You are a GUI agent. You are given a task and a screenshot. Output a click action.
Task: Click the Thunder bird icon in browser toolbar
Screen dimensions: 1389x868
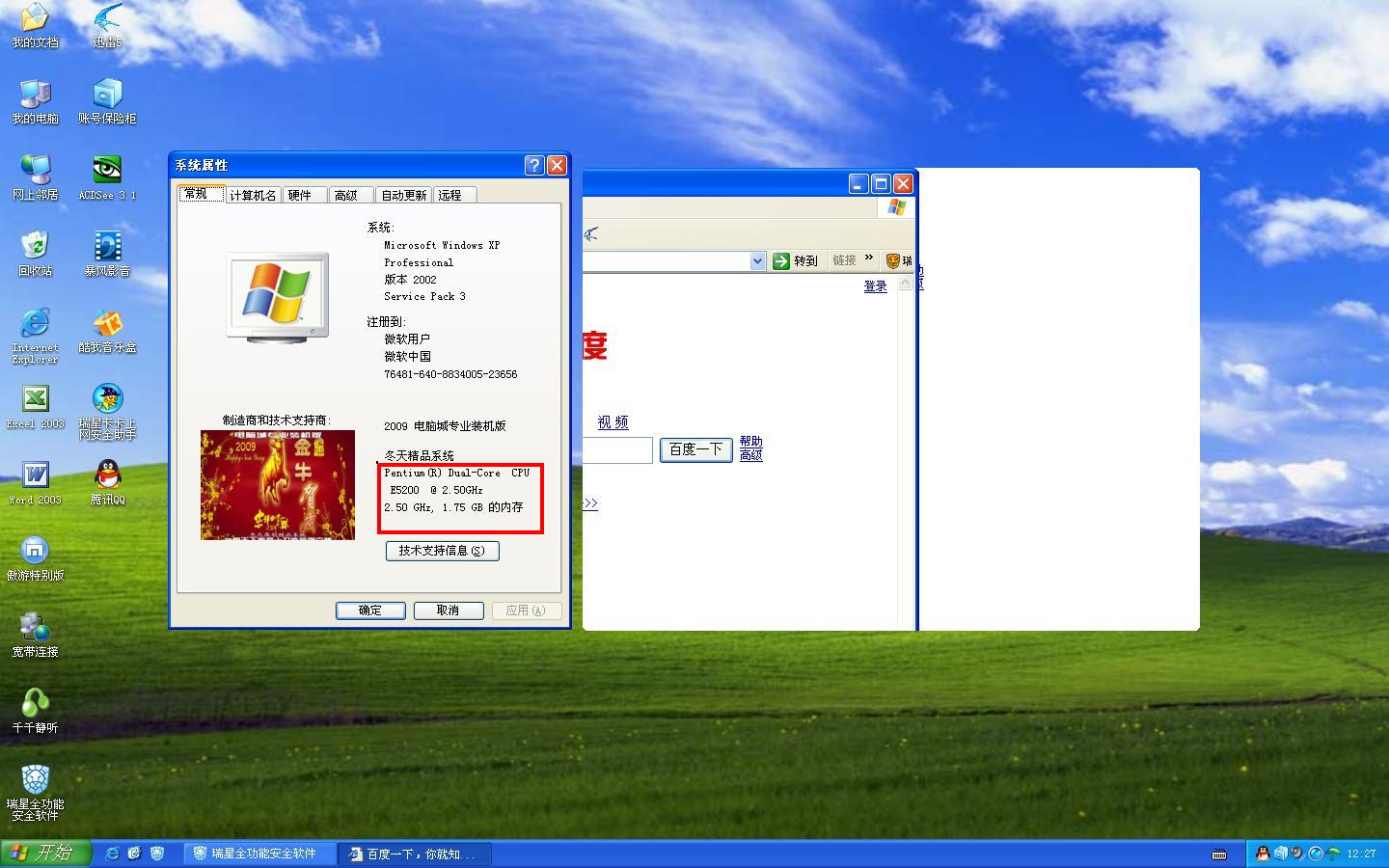pyautogui.click(x=591, y=233)
